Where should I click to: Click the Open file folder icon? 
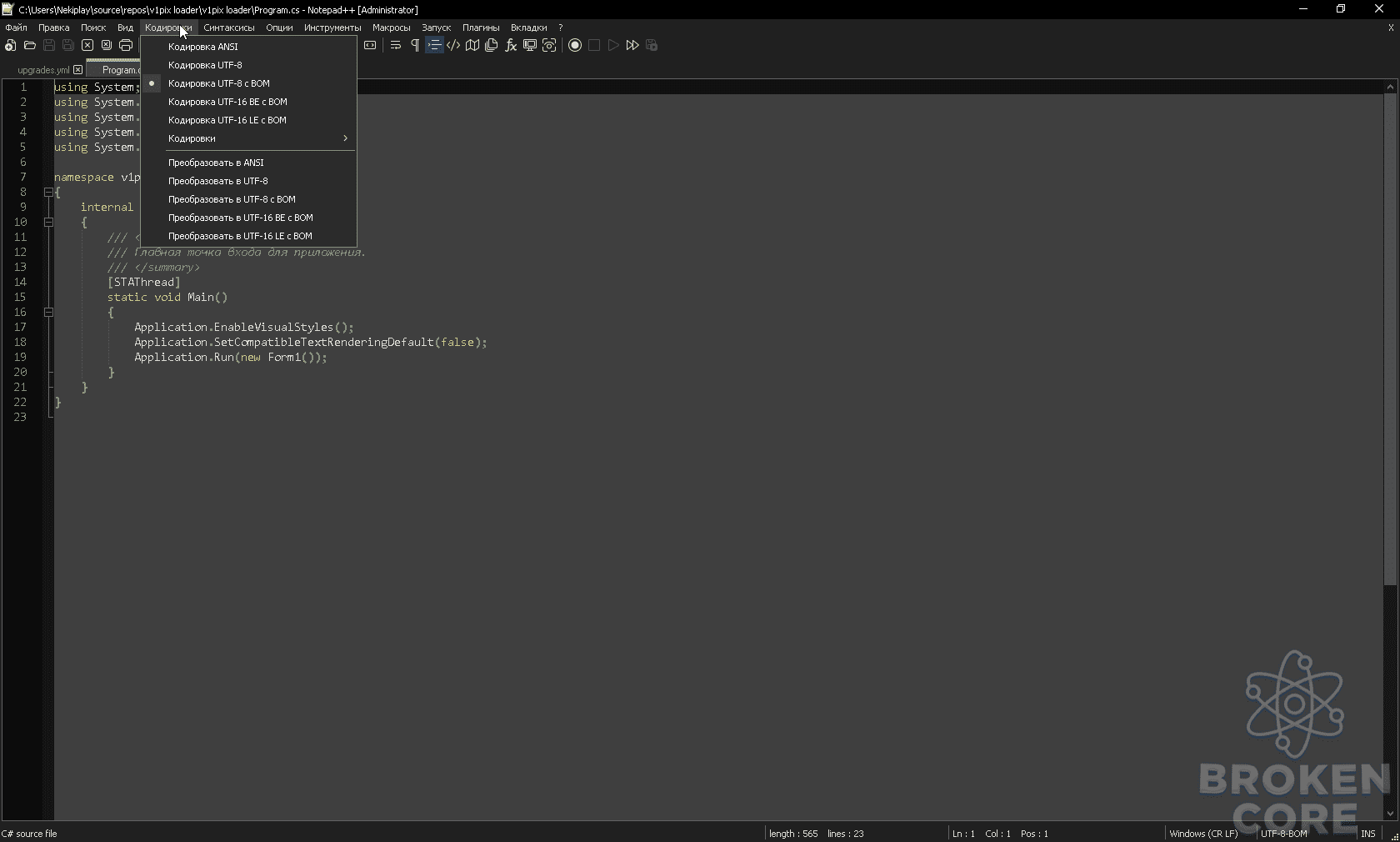pyautogui.click(x=30, y=45)
